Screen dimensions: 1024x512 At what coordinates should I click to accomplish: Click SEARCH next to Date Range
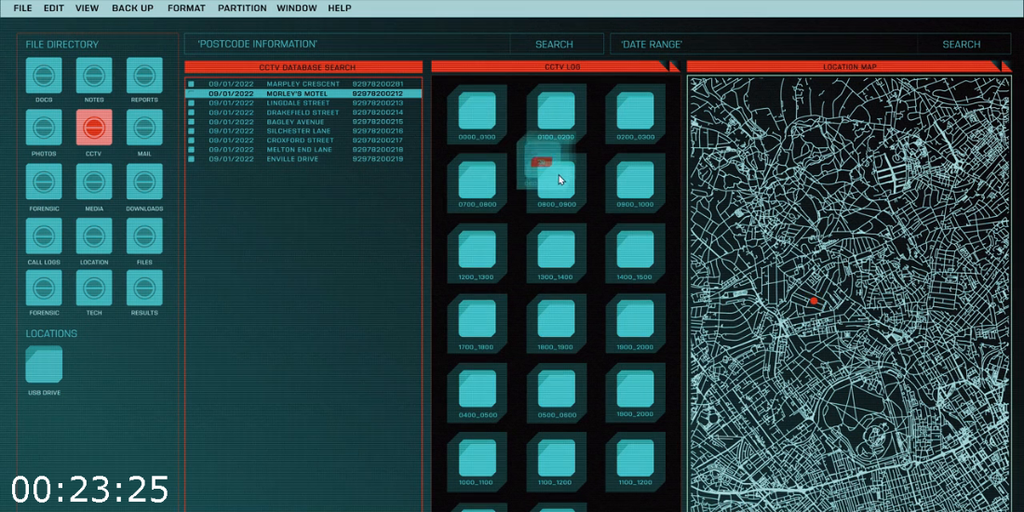click(961, 44)
